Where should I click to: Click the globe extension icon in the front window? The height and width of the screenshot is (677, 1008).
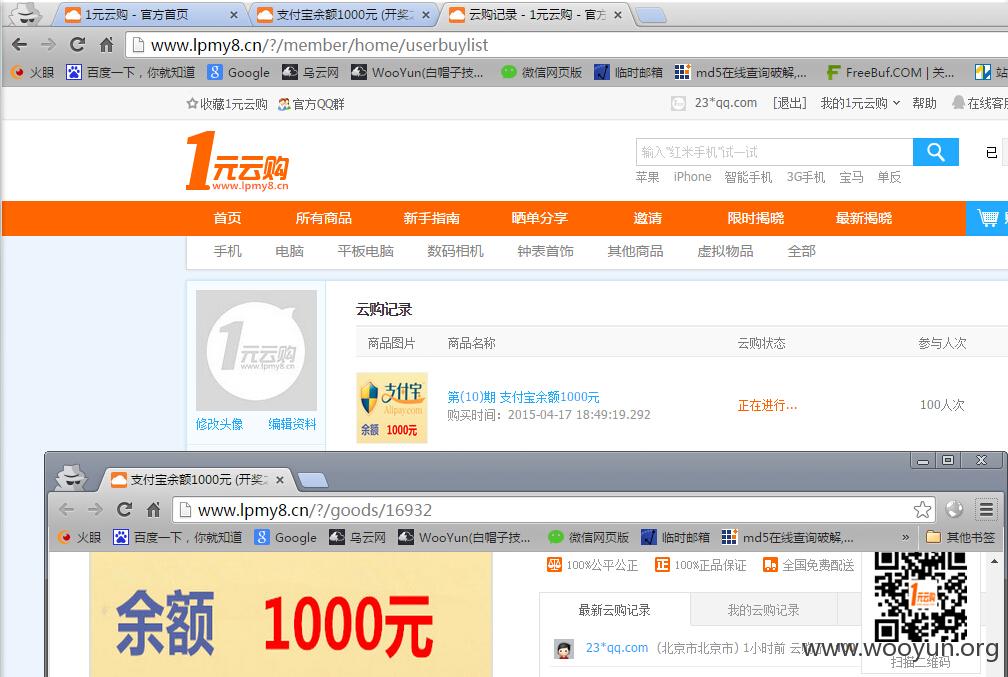955,510
